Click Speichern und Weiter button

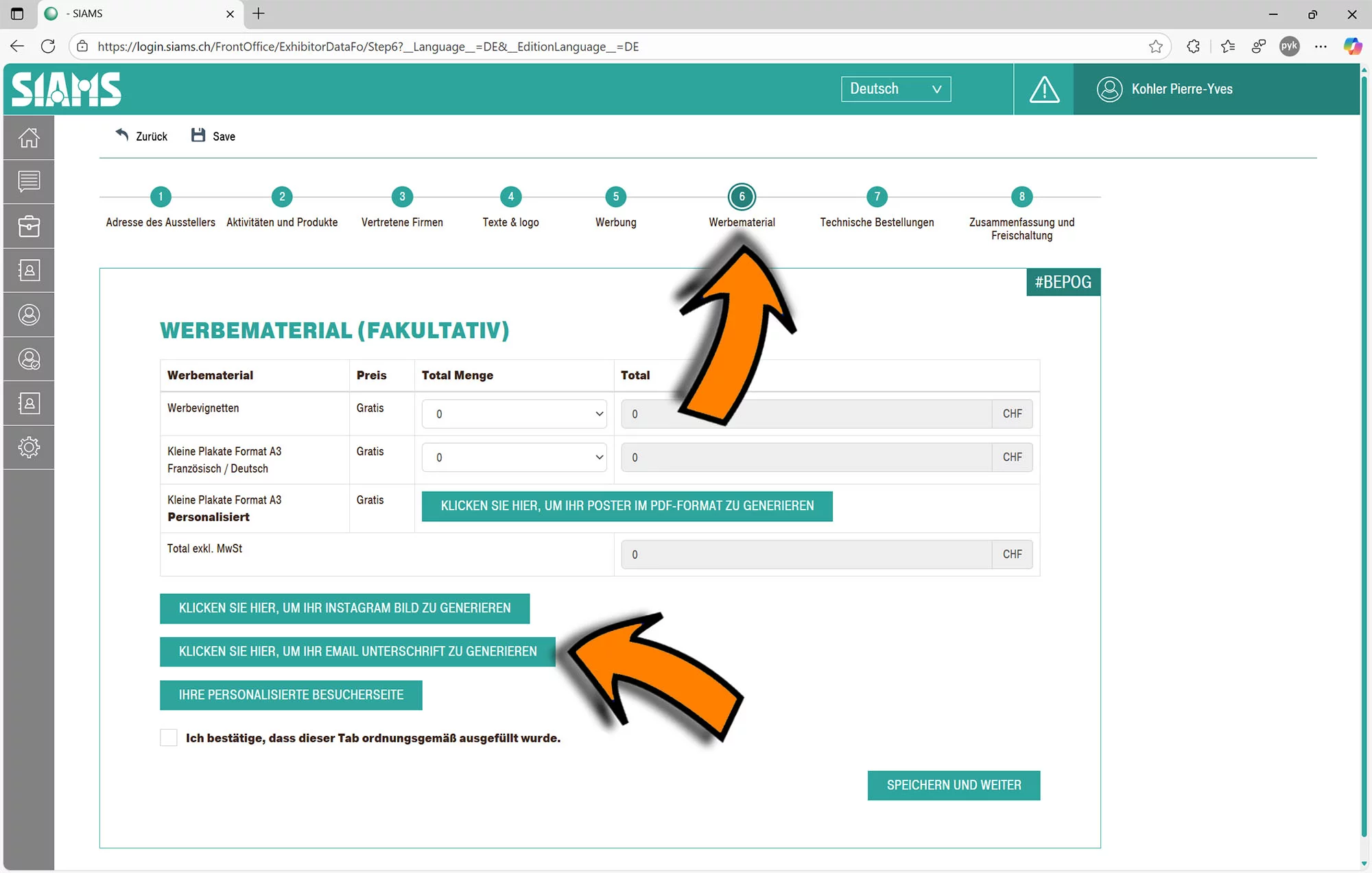point(954,785)
